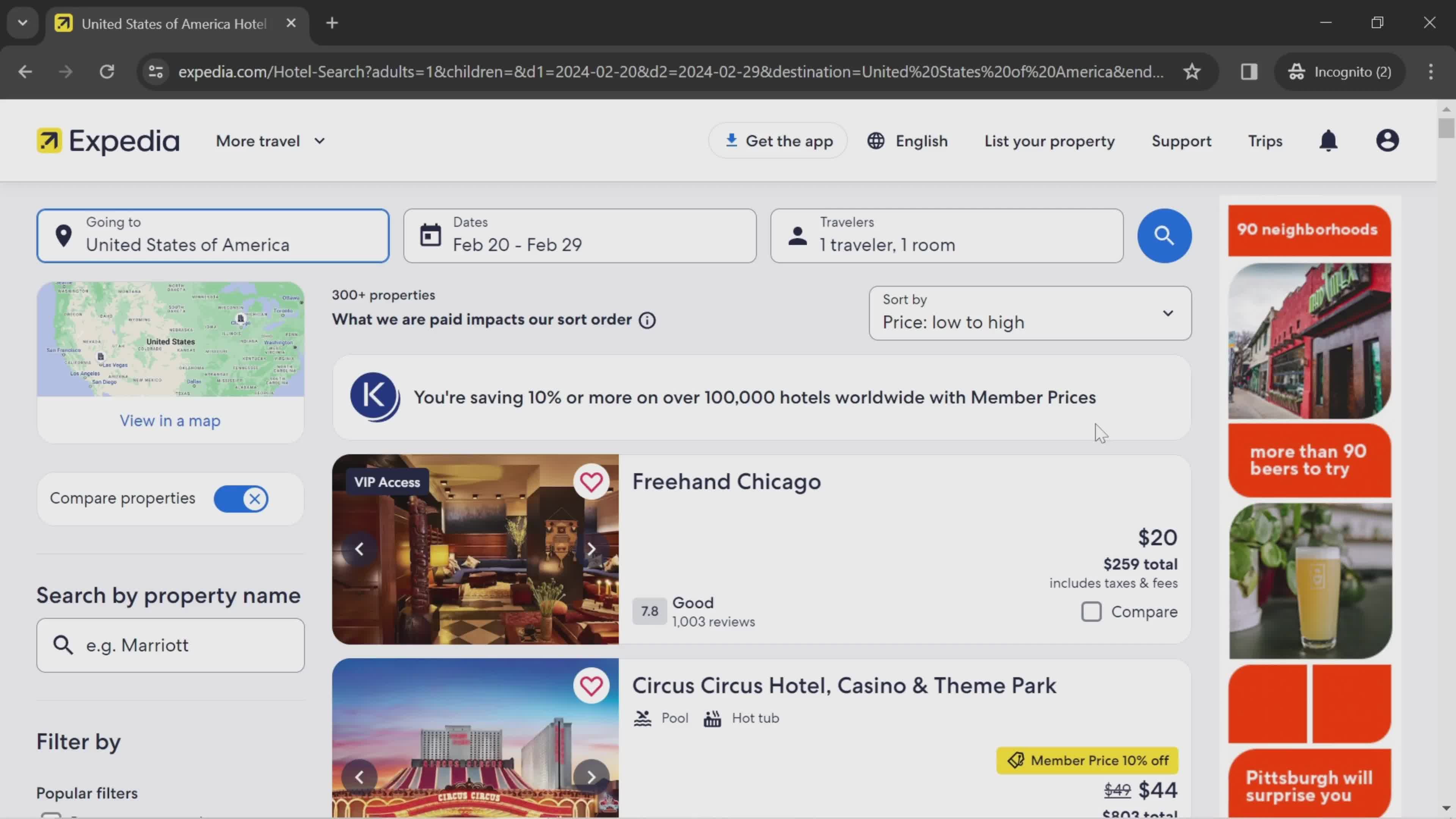This screenshot has height=819, width=1456.
Task: Click the Going to destination field
Action: 212,236
